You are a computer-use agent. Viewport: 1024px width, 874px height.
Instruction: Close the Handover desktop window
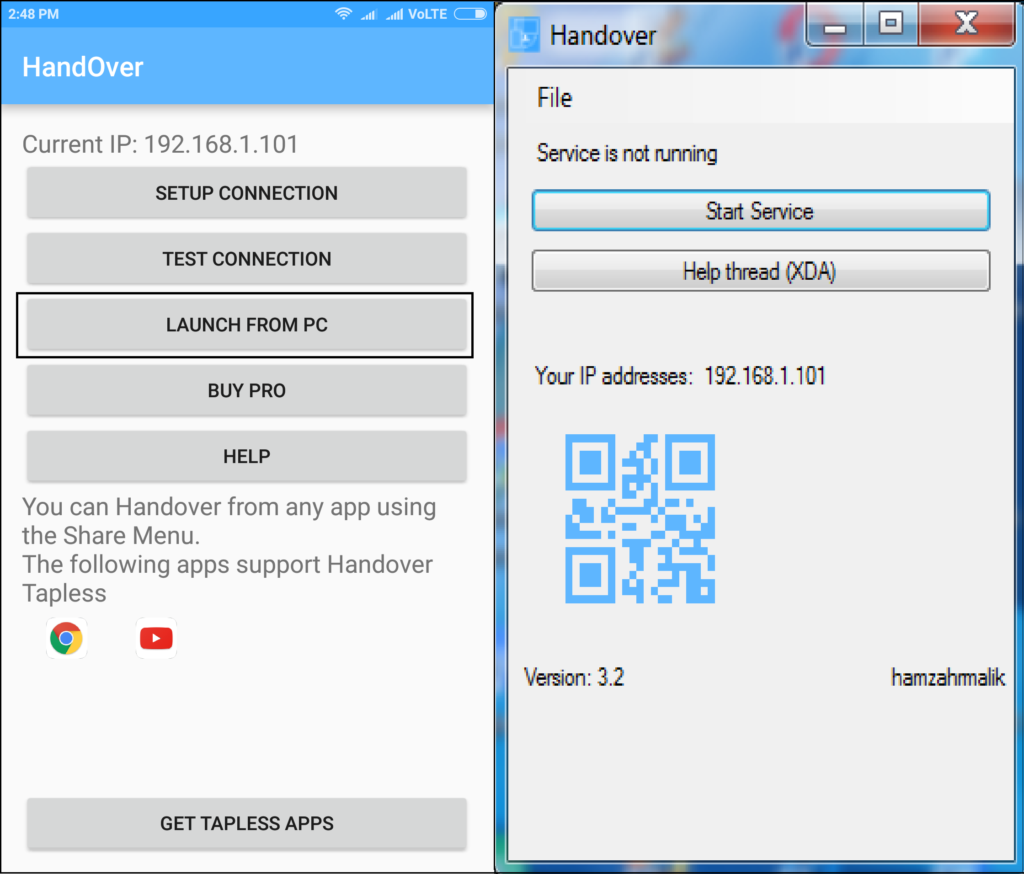pyautogui.click(x=967, y=24)
